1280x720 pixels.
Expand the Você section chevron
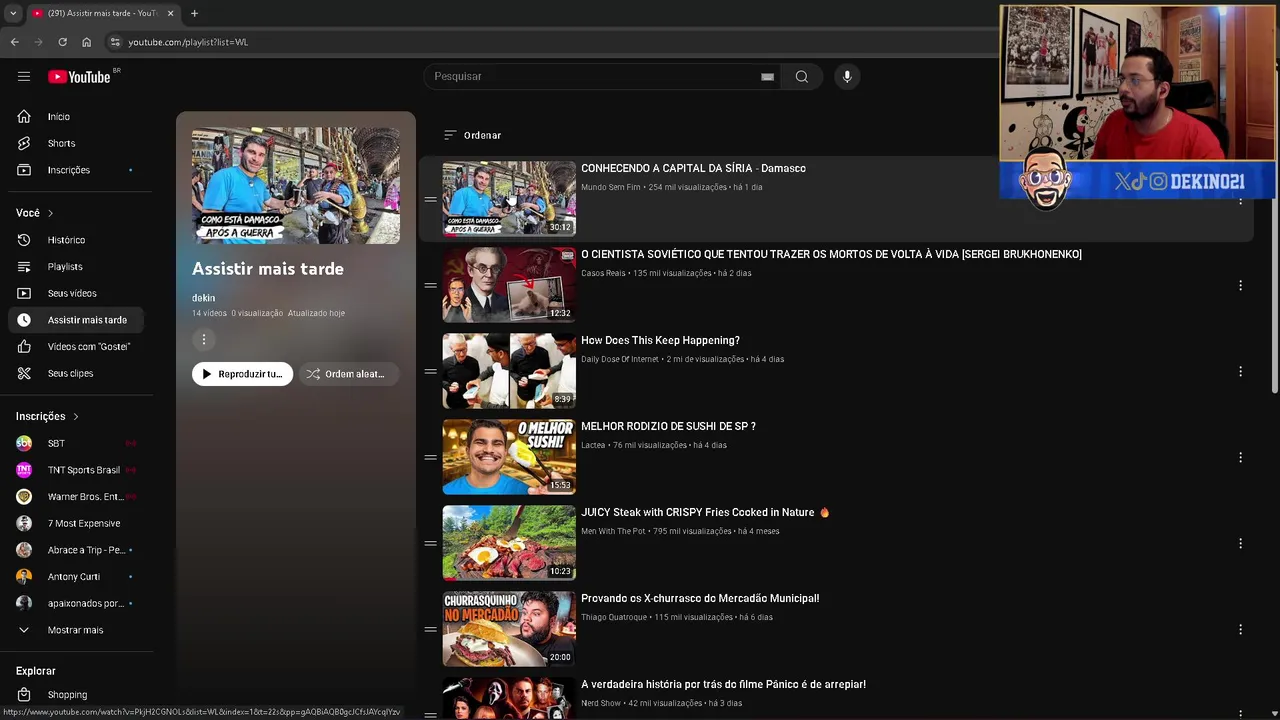point(50,213)
